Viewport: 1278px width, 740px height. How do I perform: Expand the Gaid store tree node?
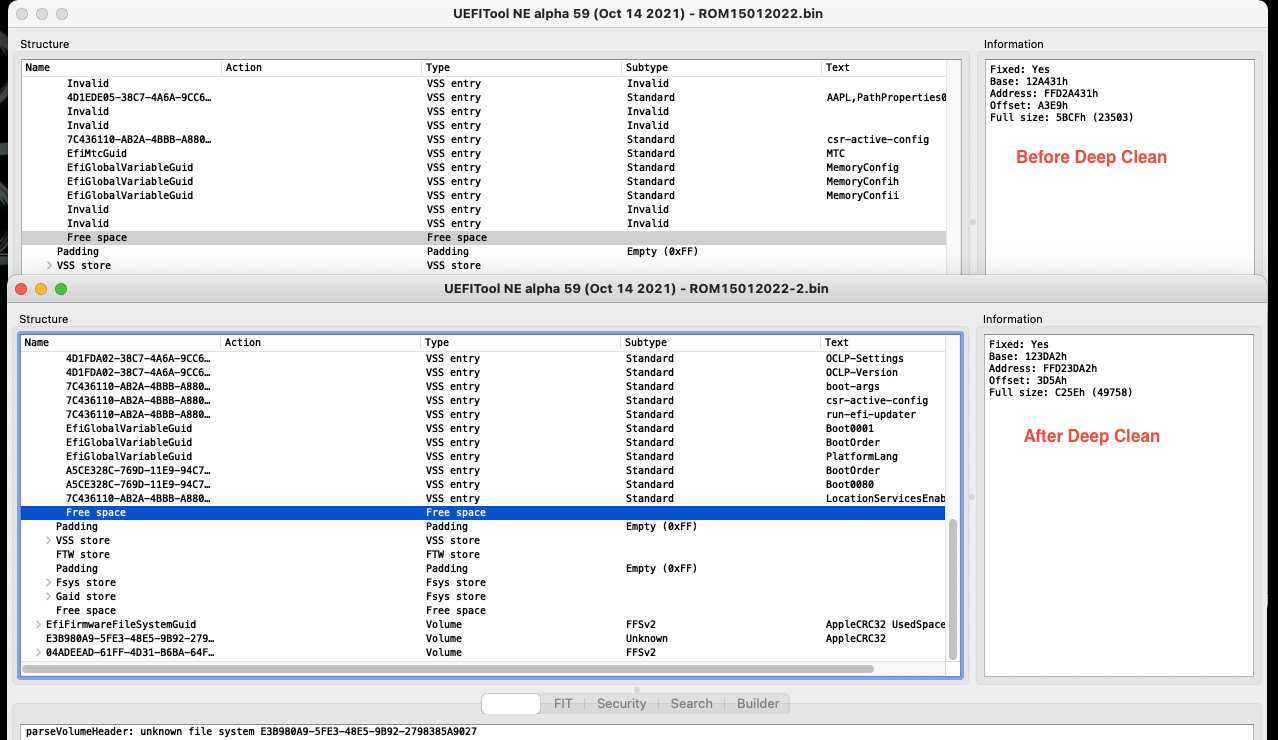[49, 597]
